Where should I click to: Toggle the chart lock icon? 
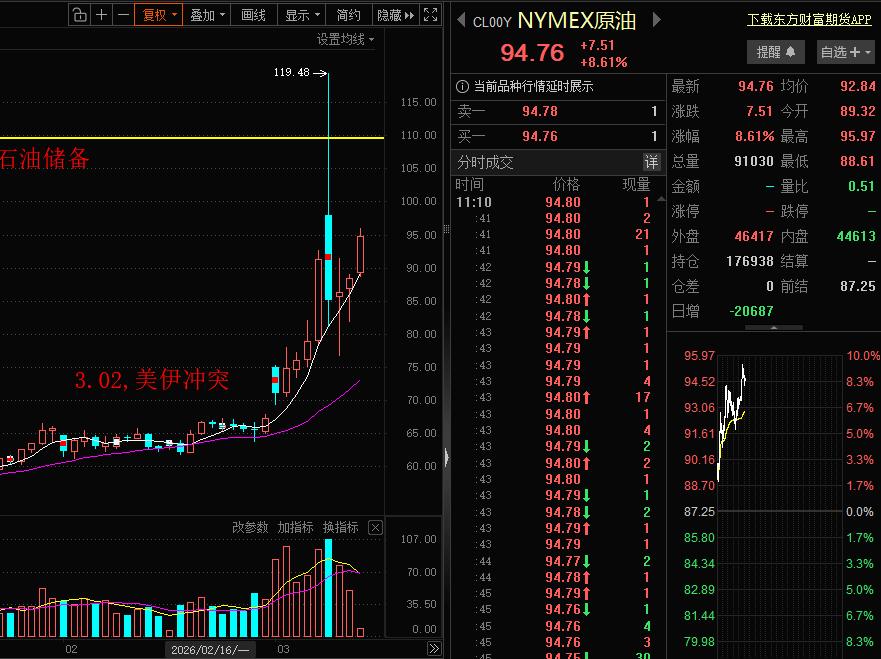[80, 15]
